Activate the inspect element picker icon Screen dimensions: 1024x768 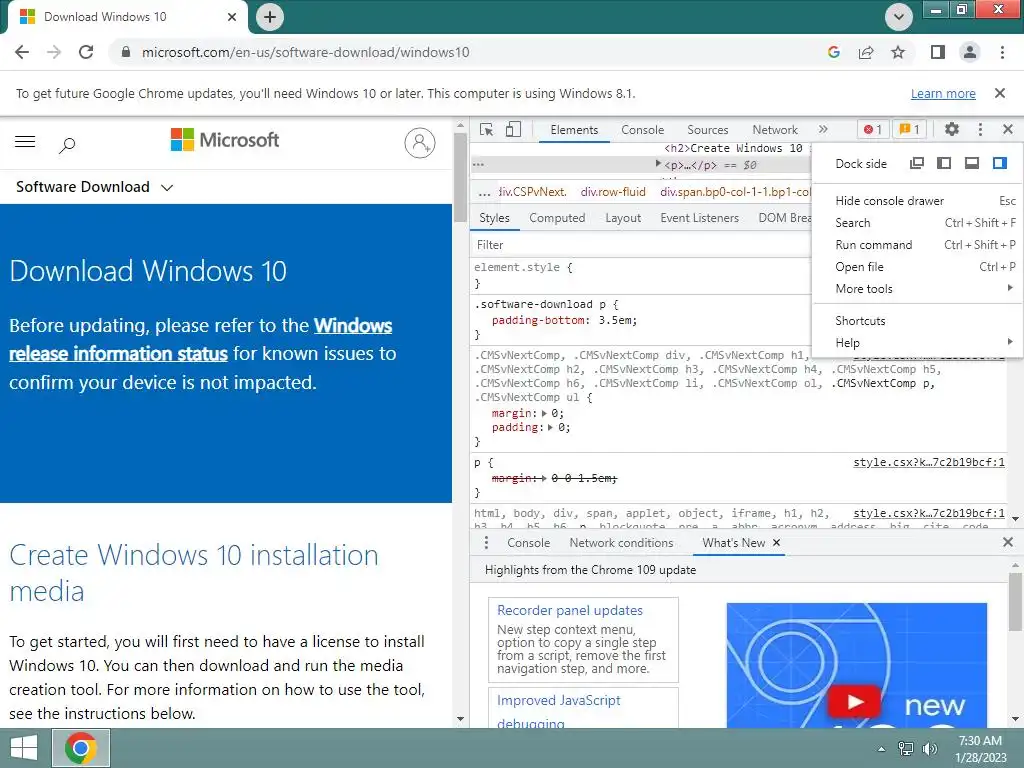pos(487,129)
